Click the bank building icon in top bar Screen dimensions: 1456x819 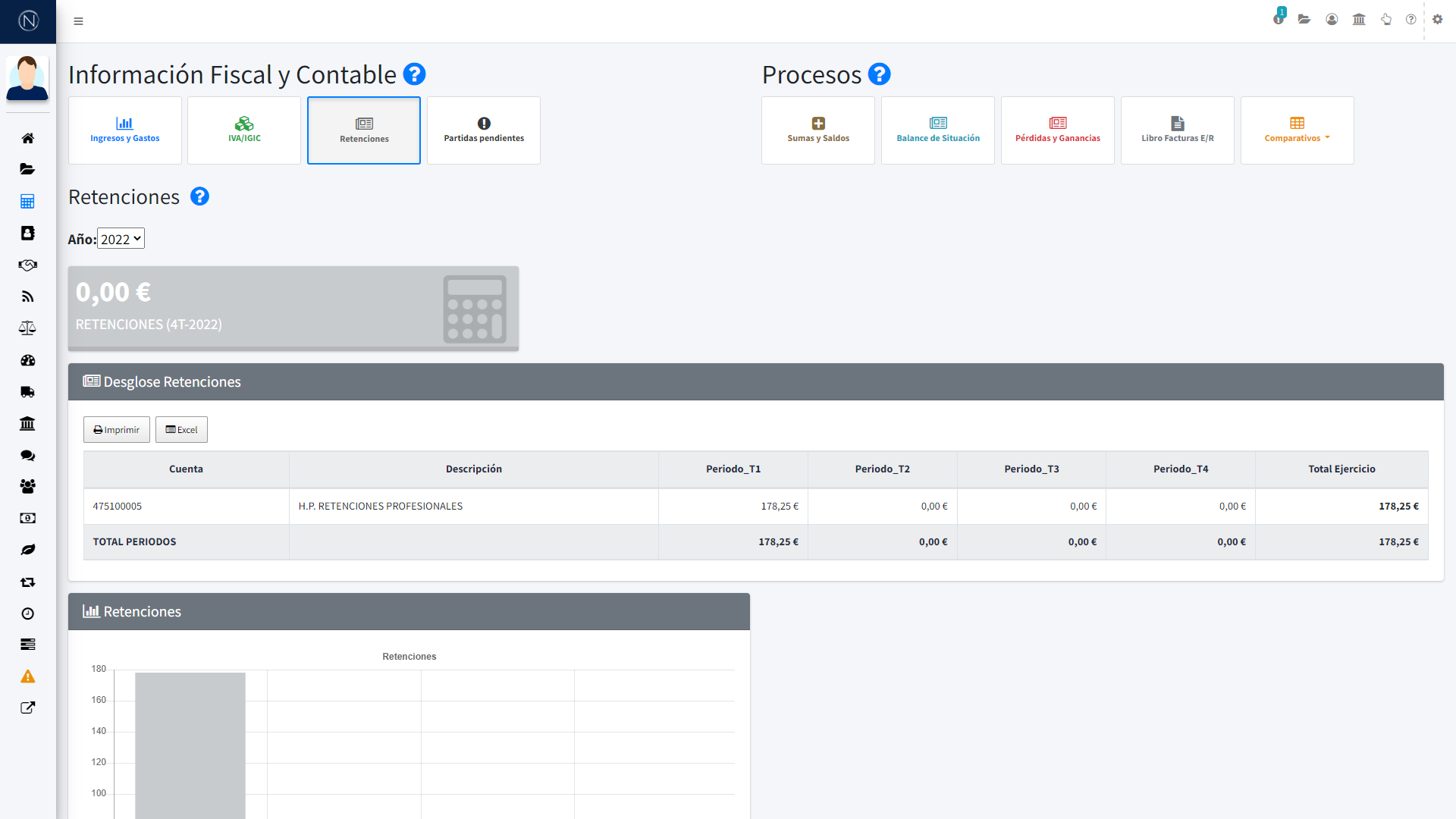[x=1359, y=20]
